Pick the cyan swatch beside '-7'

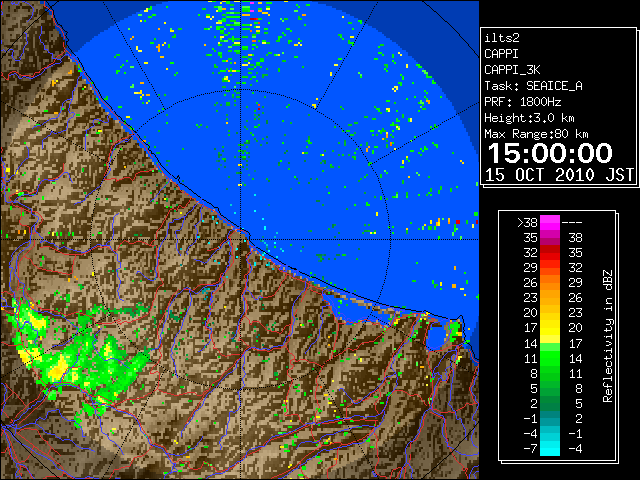tap(550, 449)
